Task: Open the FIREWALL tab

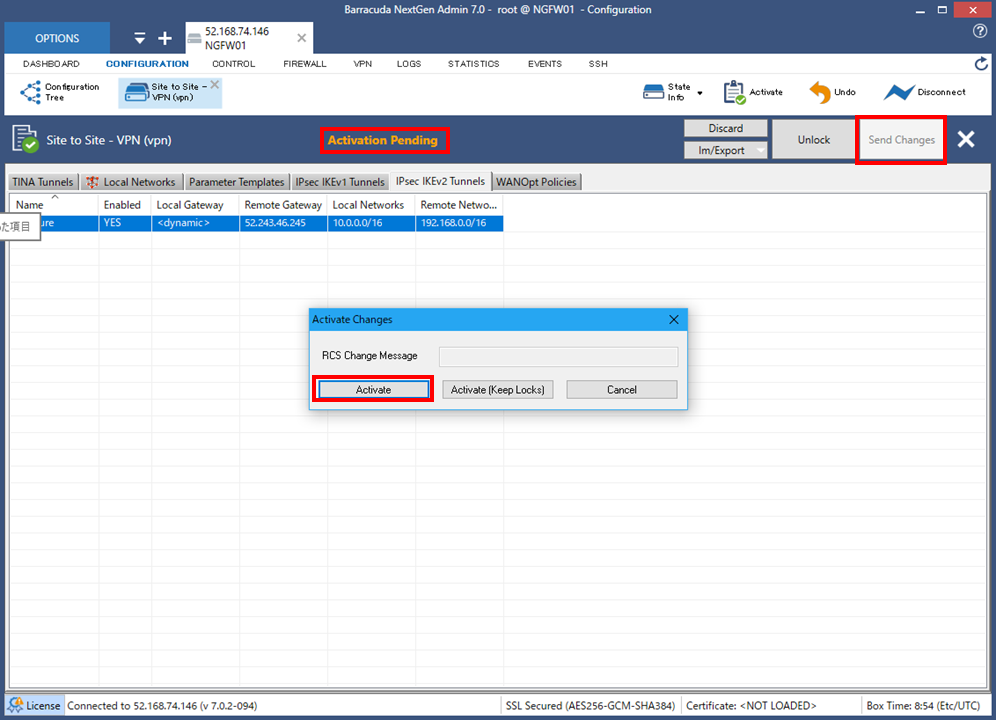Action: click(305, 64)
